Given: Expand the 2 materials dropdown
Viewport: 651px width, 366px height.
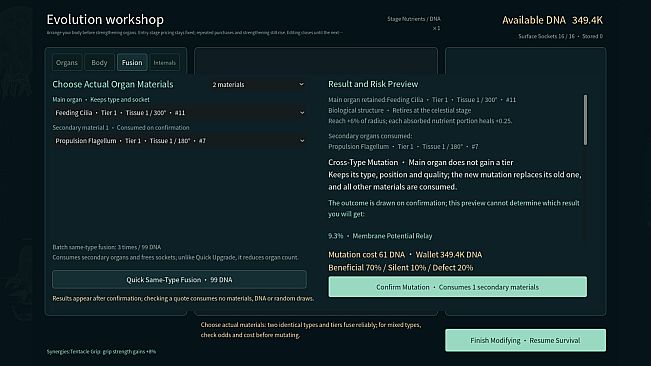Looking at the screenshot, I should pyautogui.click(x=258, y=84).
